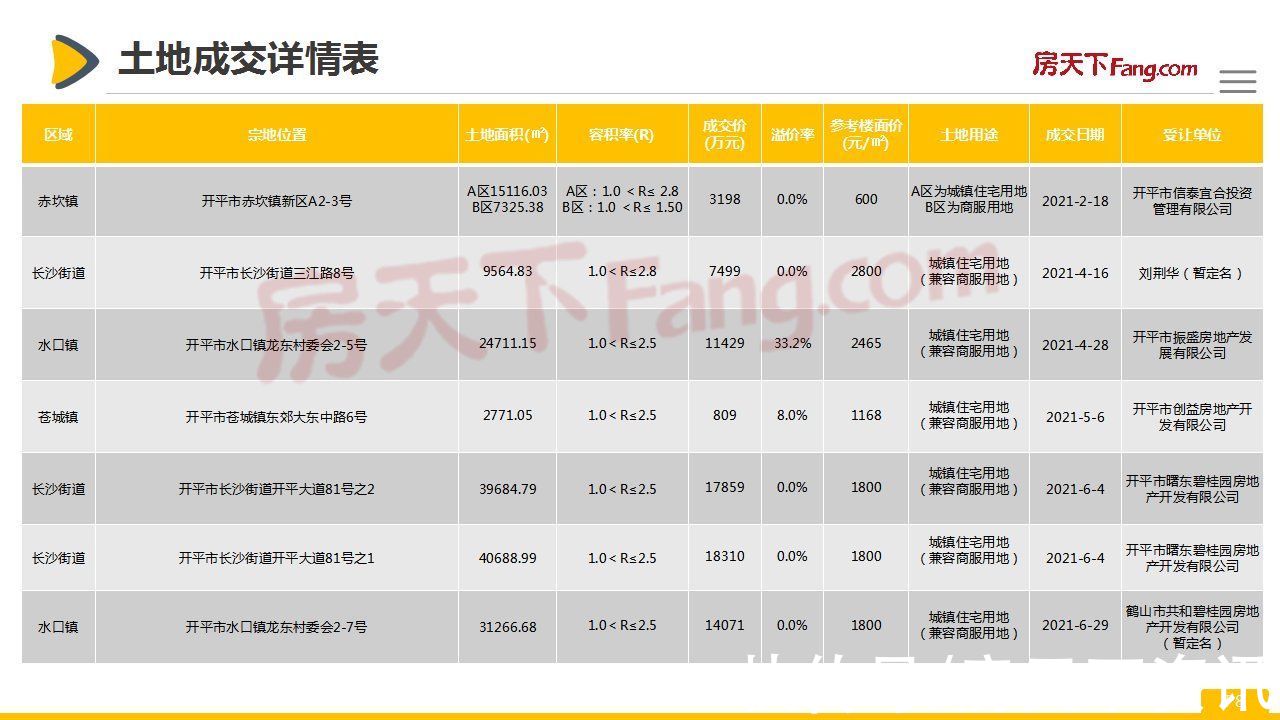Select area cell 40688.99
This screenshot has width=1280, height=720.
507,558
